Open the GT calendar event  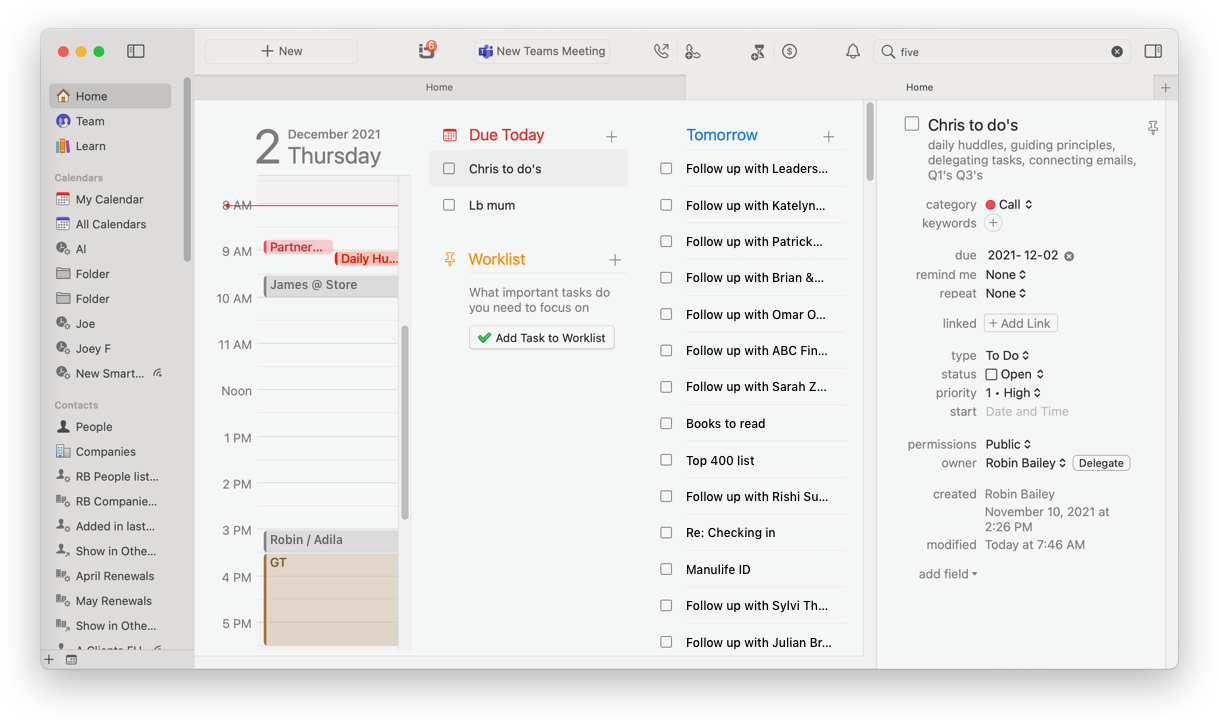click(x=331, y=600)
